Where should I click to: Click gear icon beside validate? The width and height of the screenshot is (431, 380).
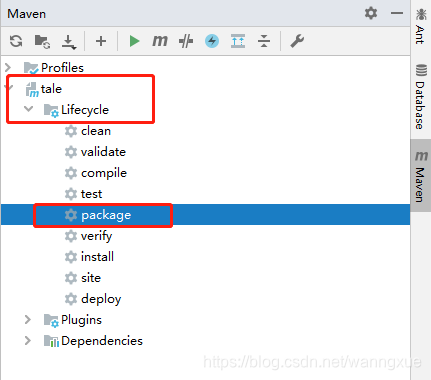click(71, 152)
